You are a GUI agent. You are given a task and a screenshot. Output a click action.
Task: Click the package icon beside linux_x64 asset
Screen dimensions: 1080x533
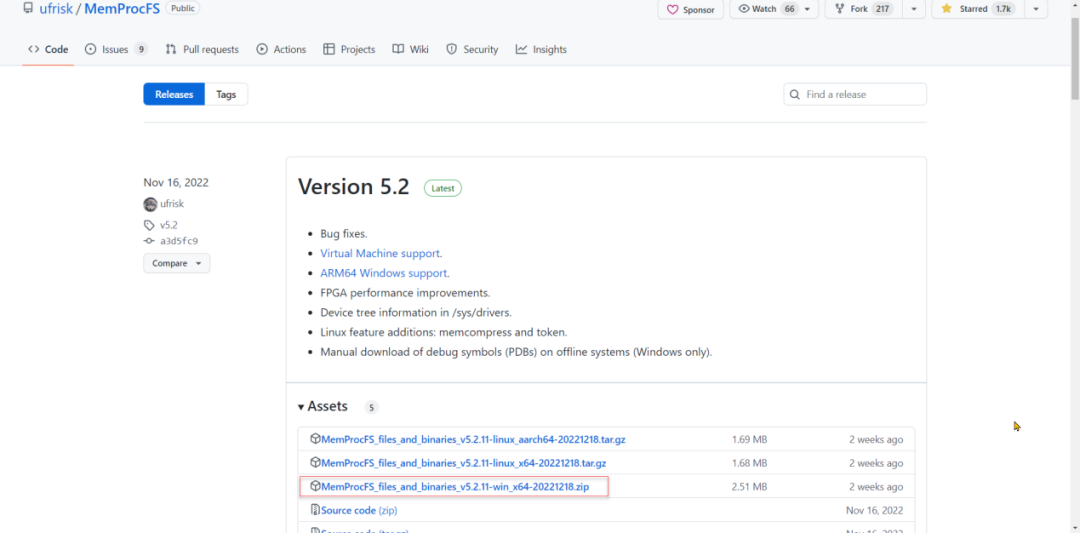coord(315,462)
